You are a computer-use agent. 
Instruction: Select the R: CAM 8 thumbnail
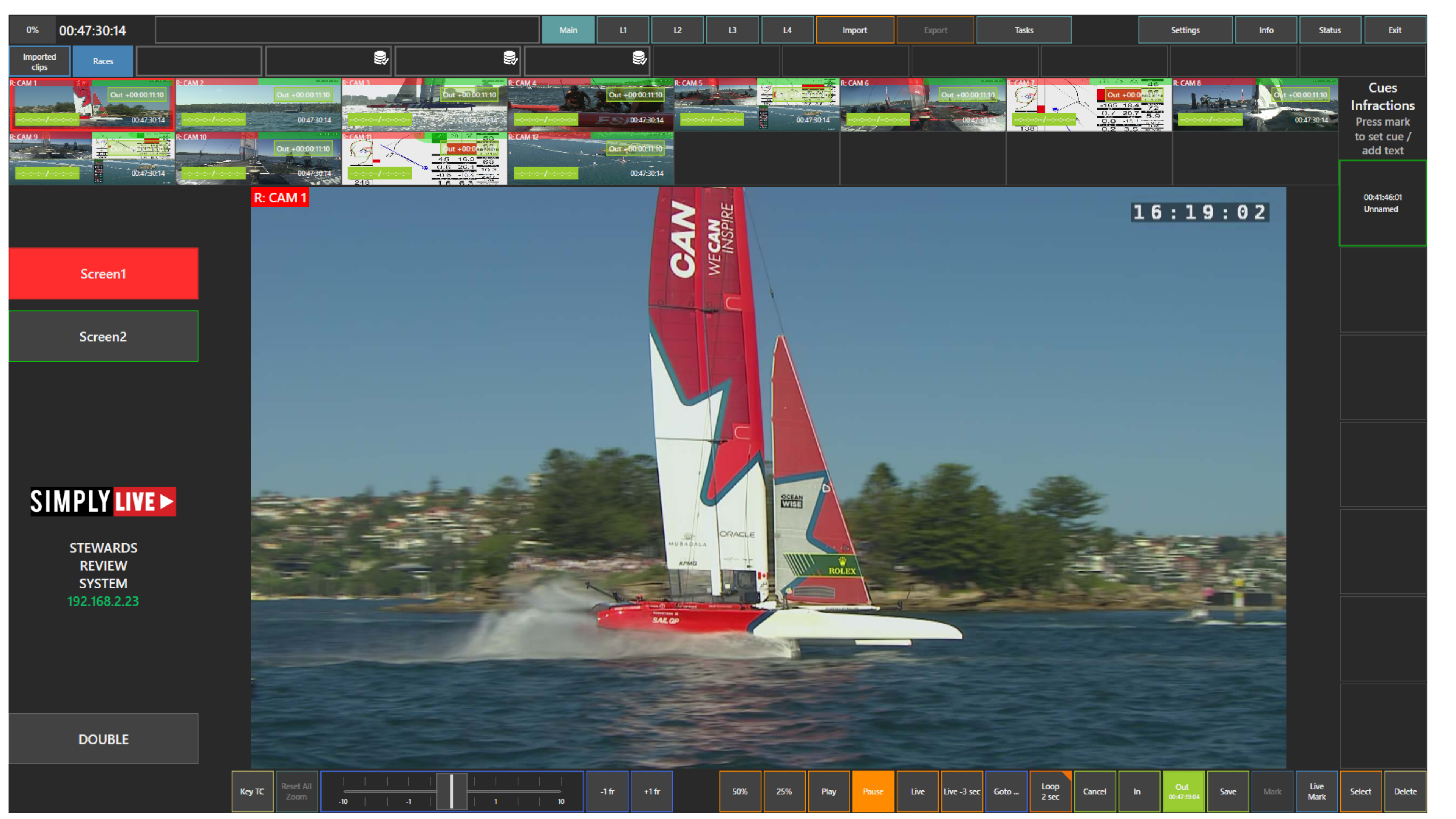(x=1255, y=105)
